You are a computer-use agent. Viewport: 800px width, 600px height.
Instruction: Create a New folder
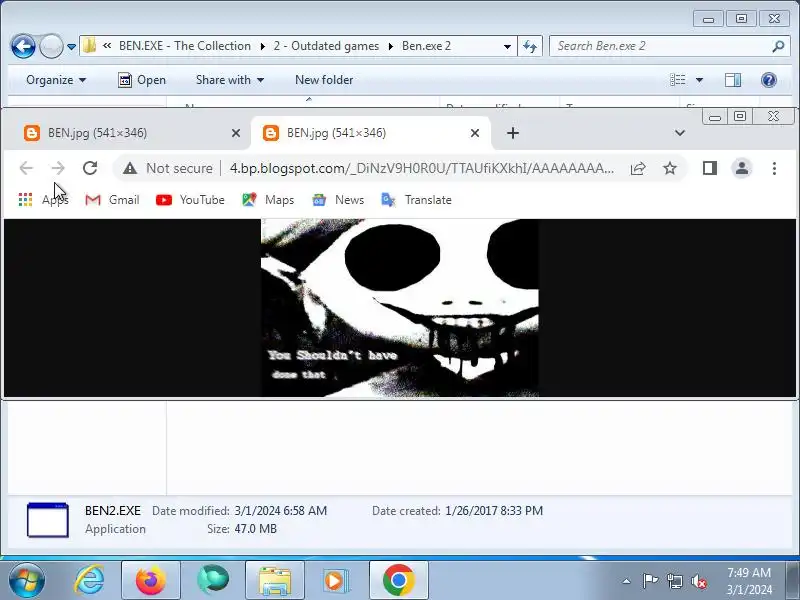pos(324,80)
